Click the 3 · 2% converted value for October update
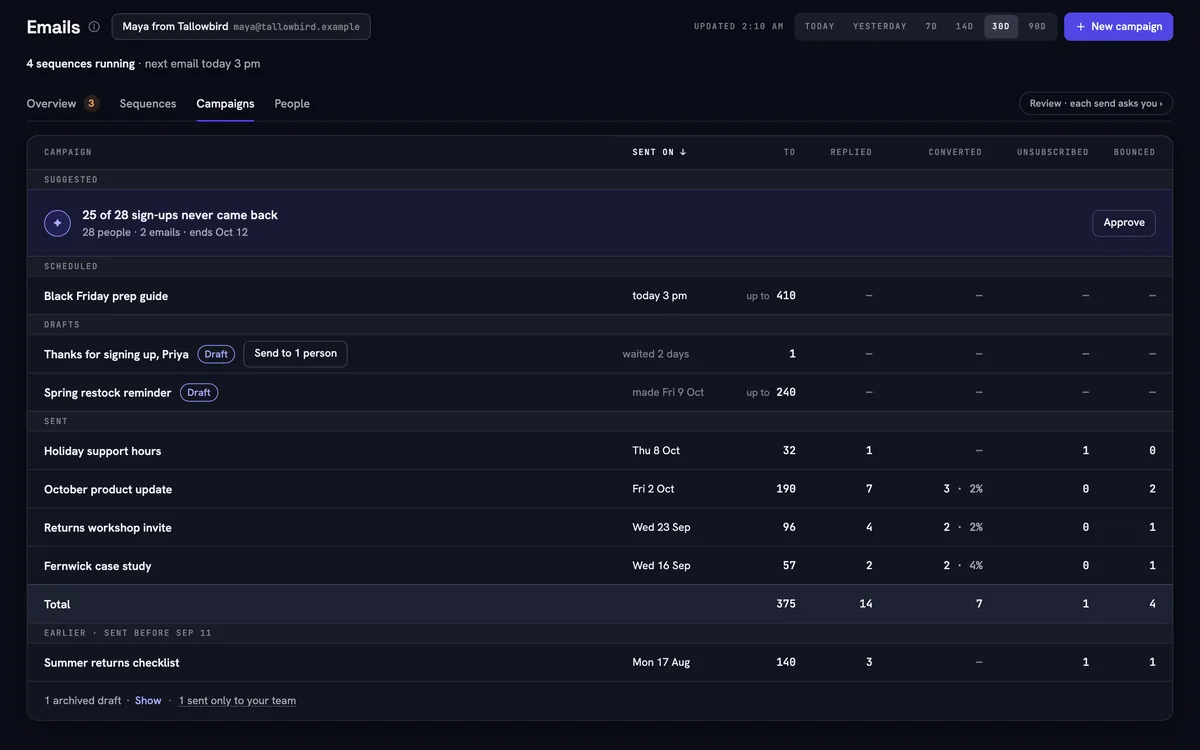 point(963,490)
